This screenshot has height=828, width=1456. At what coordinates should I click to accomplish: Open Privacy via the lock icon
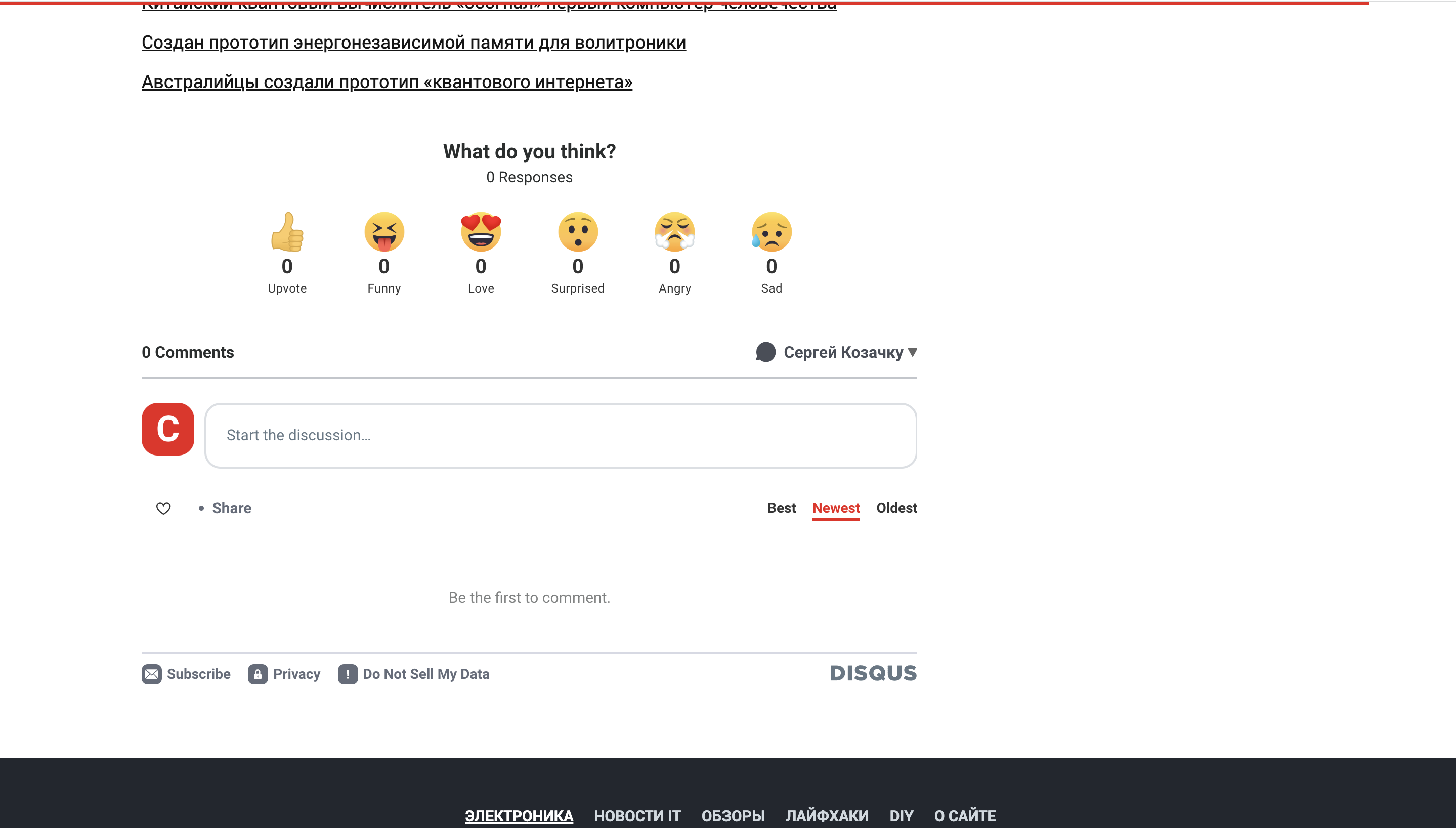tap(259, 674)
